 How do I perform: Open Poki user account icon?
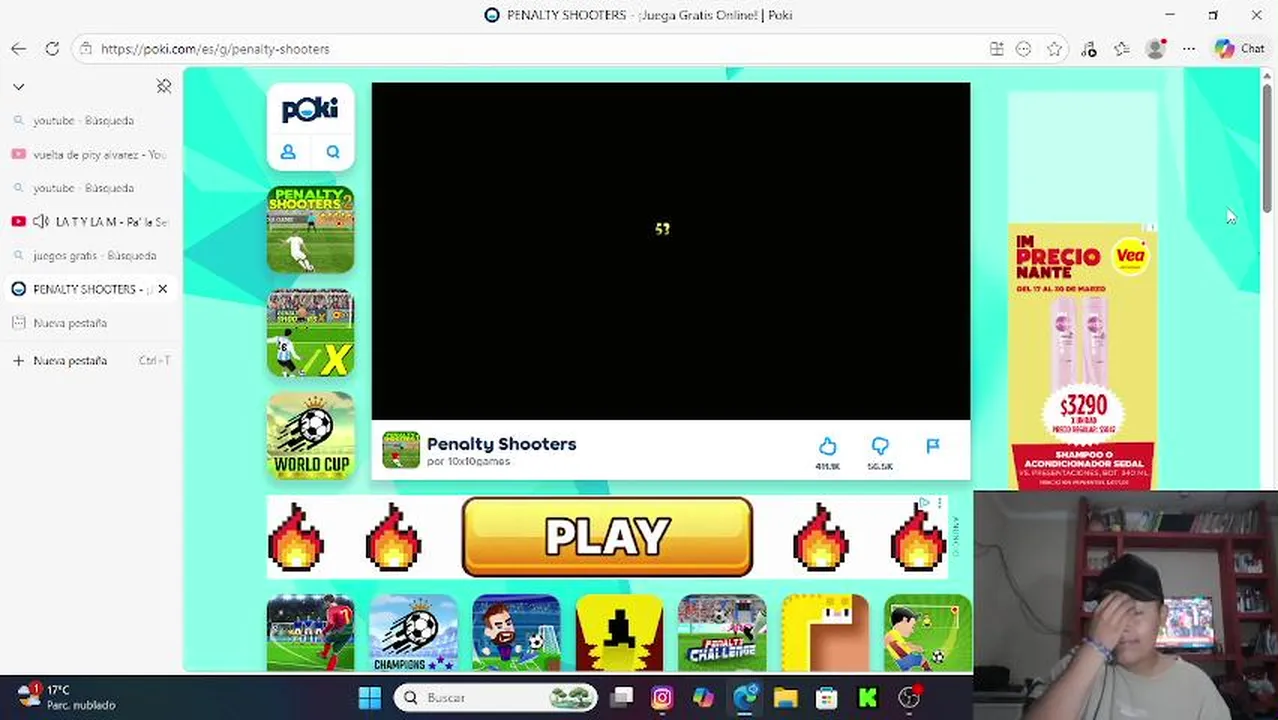tap(288, 152)
